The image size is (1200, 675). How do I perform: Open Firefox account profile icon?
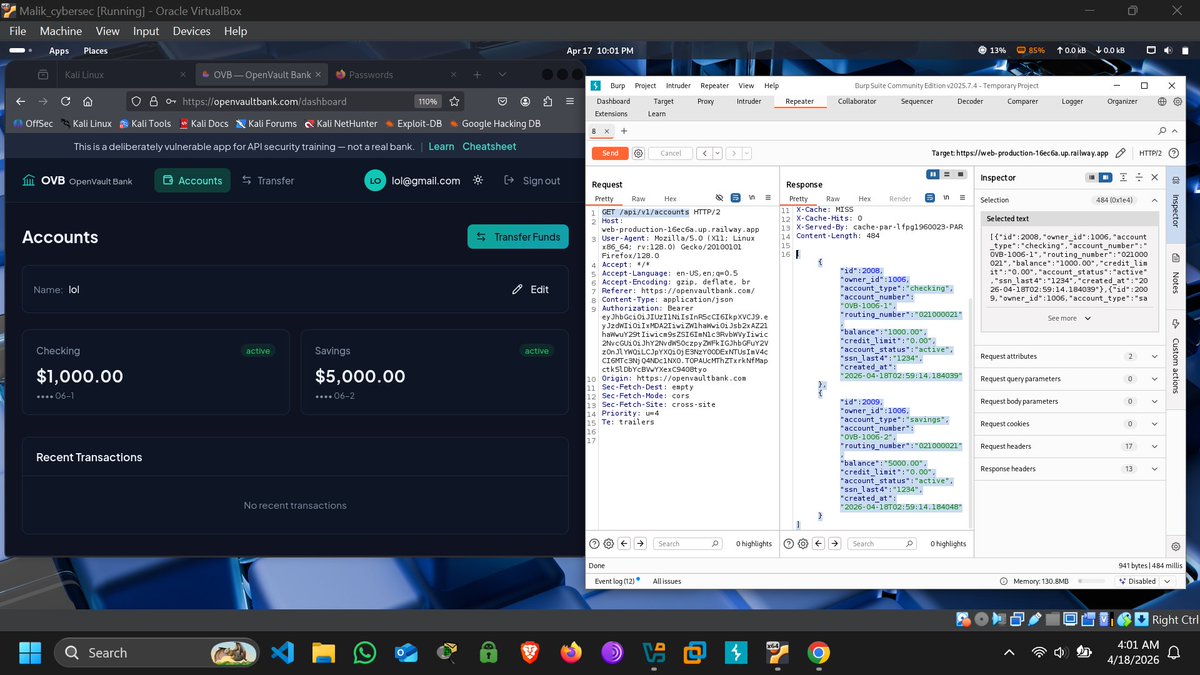(526, 101)
